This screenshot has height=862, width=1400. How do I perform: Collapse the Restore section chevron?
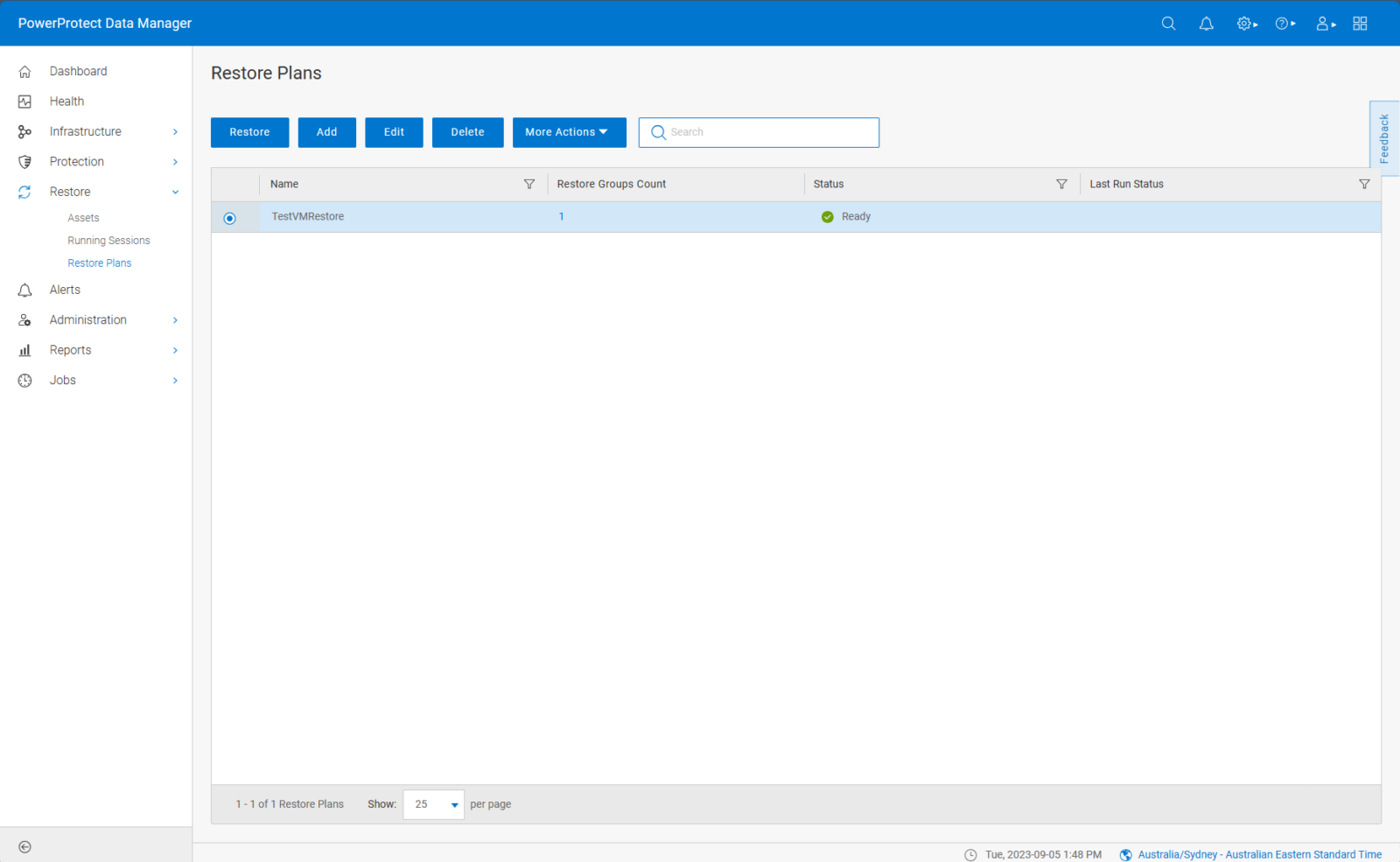[176, 192]
